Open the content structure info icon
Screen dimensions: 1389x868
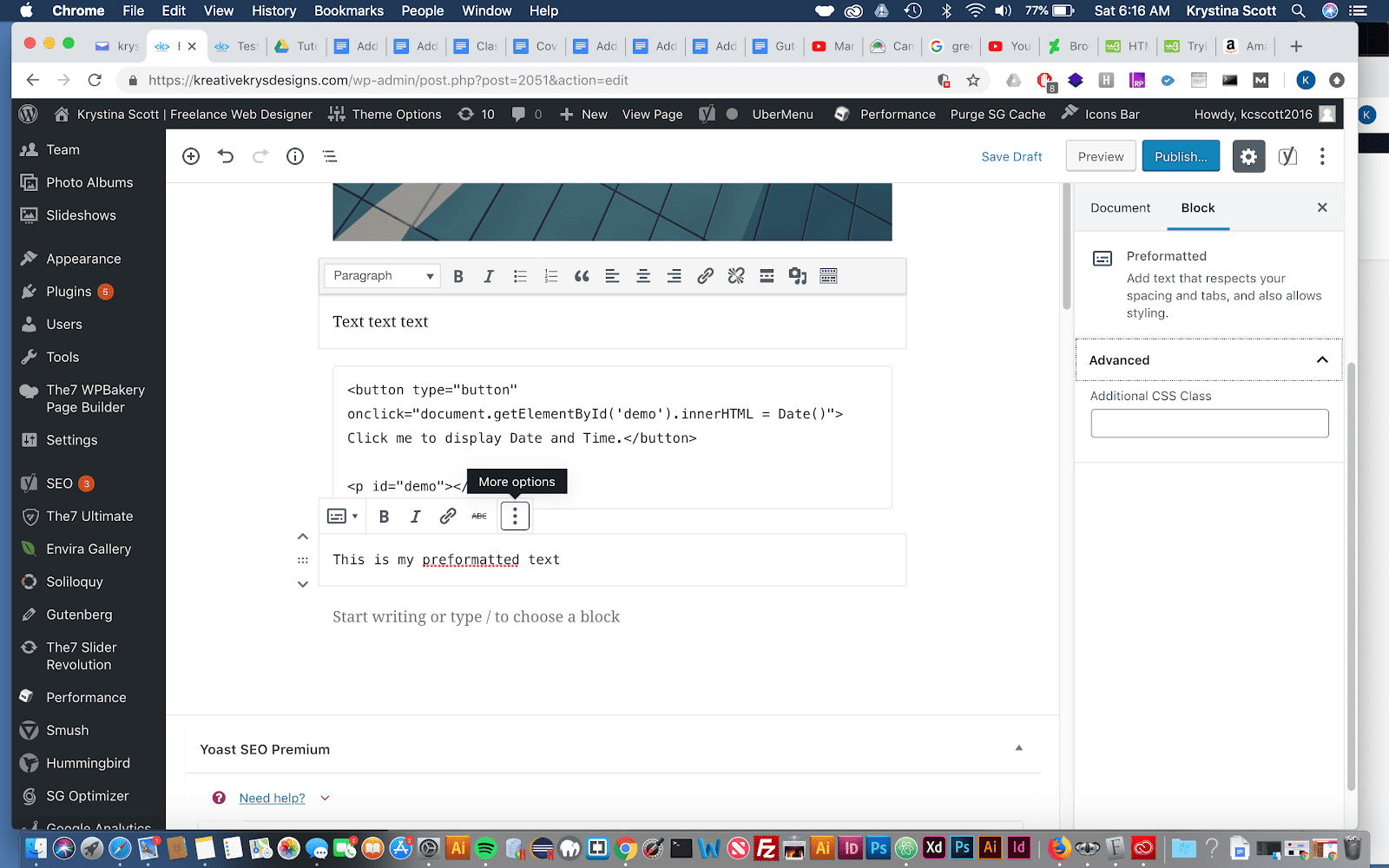(294, 156)
